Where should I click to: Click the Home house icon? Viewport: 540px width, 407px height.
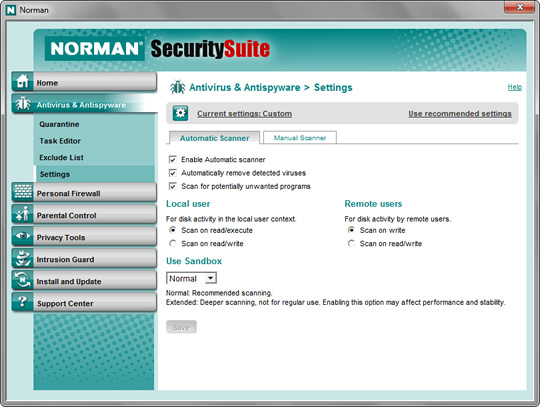(22, 81)
